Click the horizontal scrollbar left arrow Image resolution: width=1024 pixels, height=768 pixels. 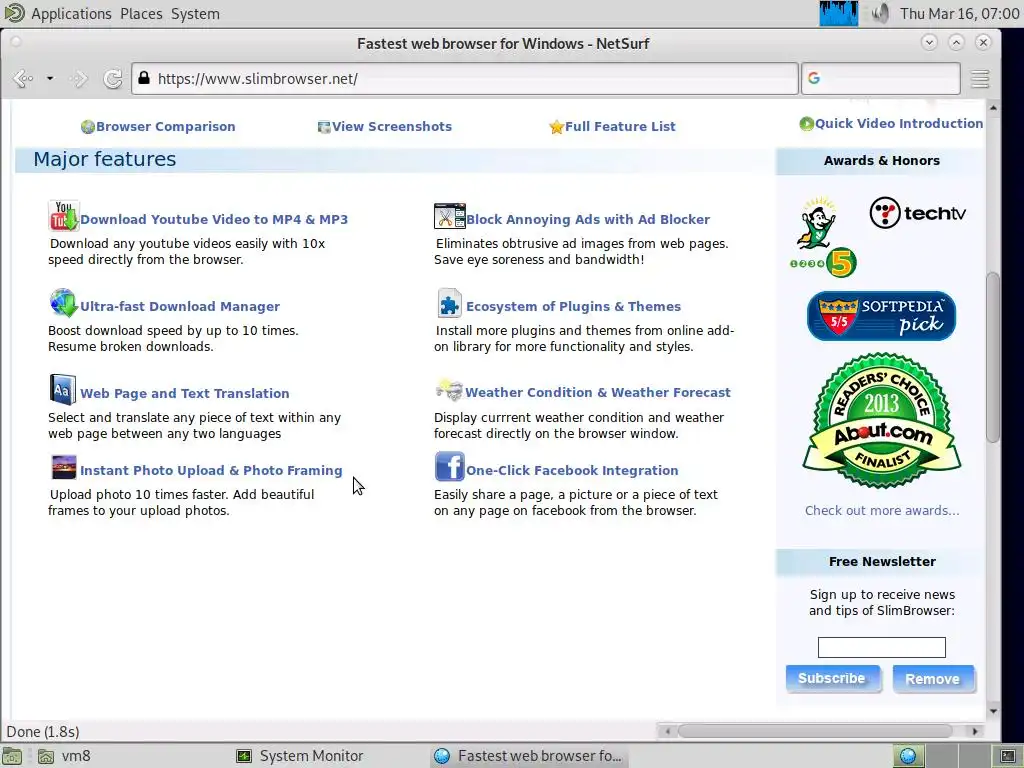pyautogui.click(x=666, y=731)
